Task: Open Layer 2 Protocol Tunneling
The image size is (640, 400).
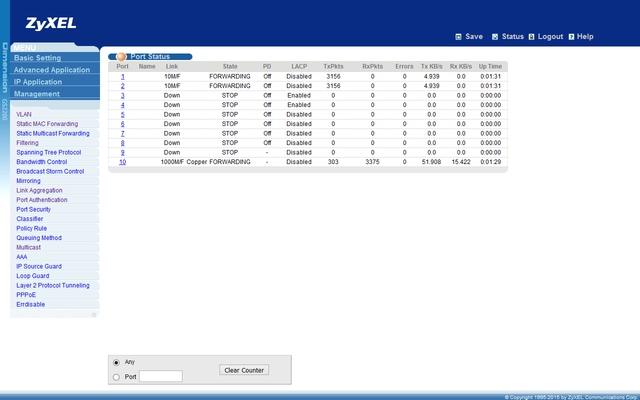Action: [53, 286]
